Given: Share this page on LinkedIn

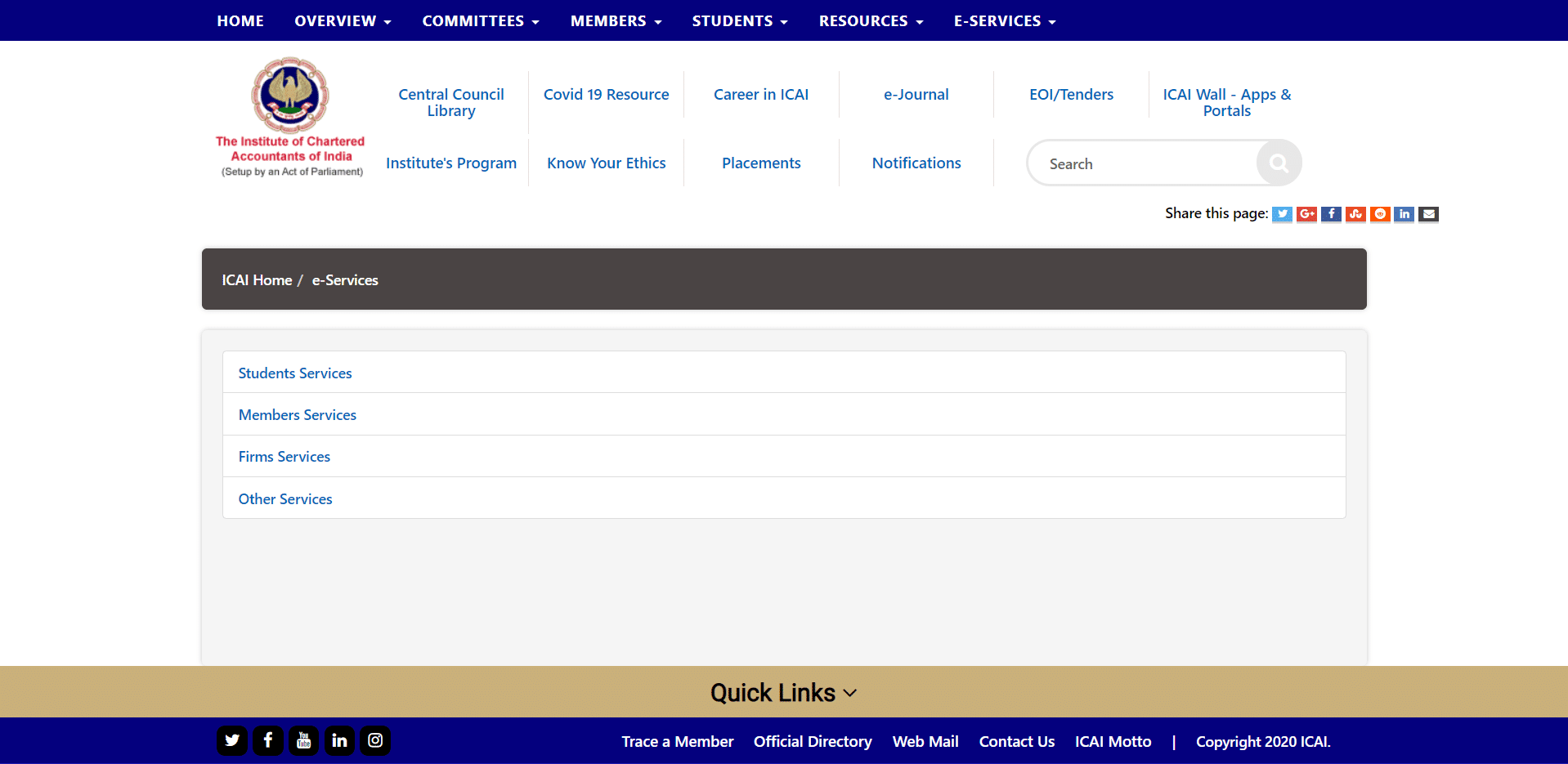Looking at the screenshot, I should [1404, 214].
